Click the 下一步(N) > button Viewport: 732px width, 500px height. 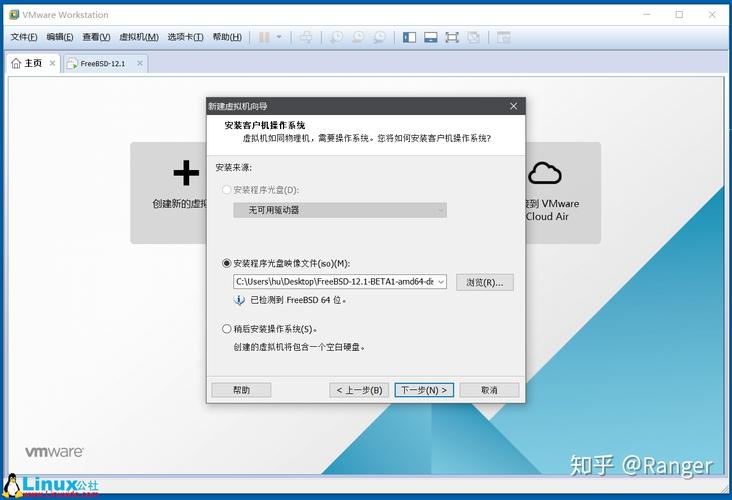point(424,390)
